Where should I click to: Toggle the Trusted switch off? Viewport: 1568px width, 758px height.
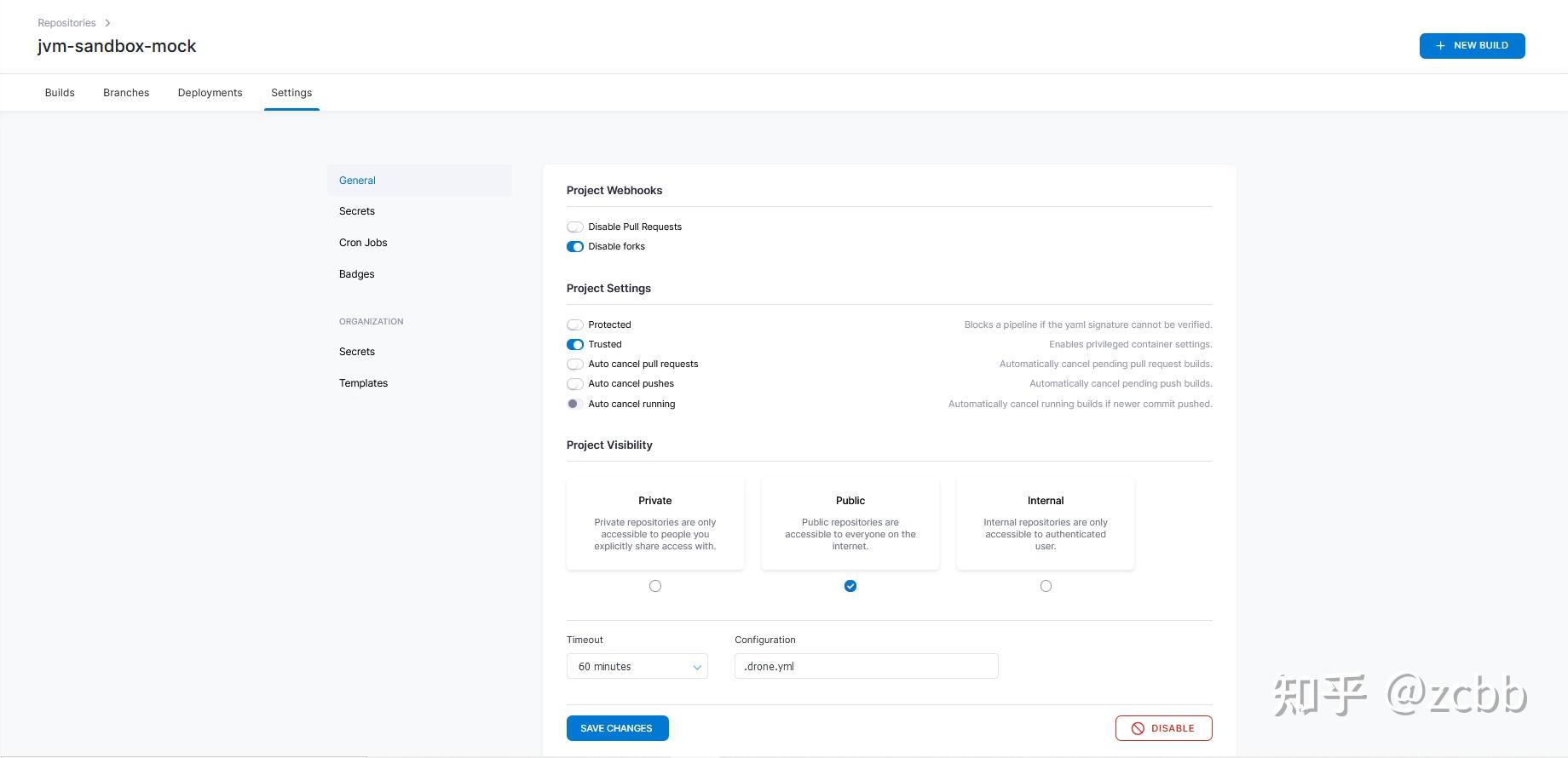(x=575, y=345)
